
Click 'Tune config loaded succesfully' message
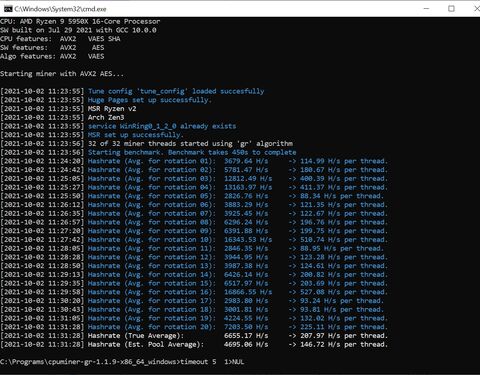pyautogui.click(x=176, y=91)
